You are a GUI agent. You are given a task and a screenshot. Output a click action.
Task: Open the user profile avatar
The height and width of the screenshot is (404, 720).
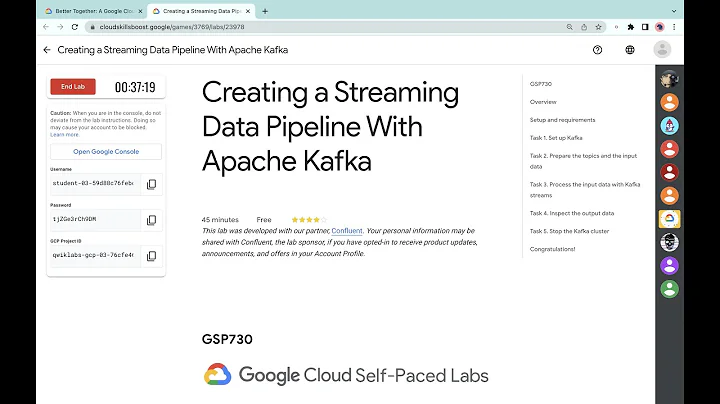(x=662, y=50)
